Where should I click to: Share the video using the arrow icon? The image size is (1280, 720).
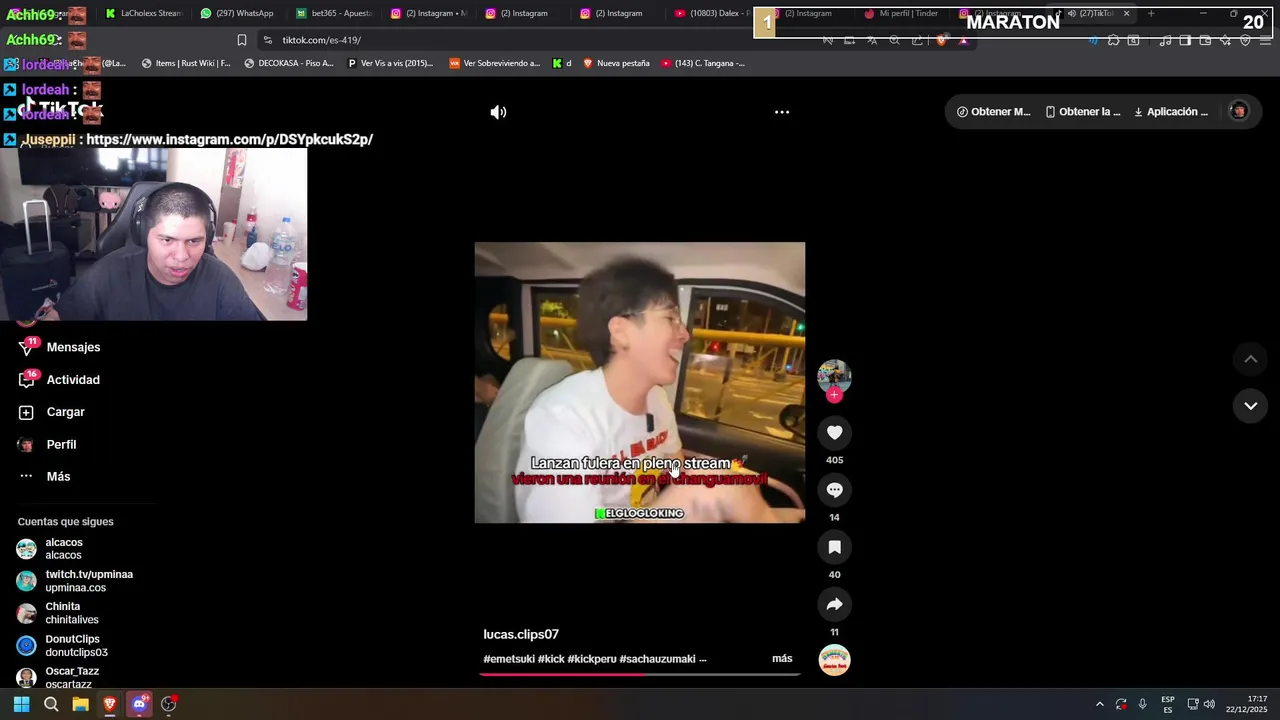(834, 604)
